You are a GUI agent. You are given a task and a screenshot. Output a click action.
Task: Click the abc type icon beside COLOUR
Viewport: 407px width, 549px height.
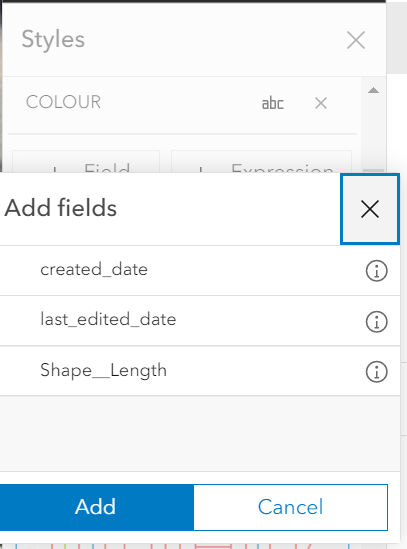273,103
